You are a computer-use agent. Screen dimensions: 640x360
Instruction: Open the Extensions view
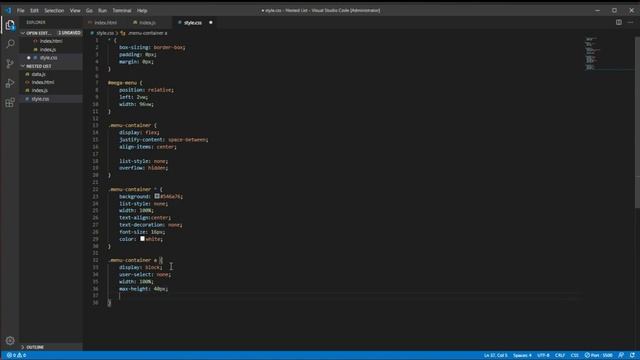(10, 102)
